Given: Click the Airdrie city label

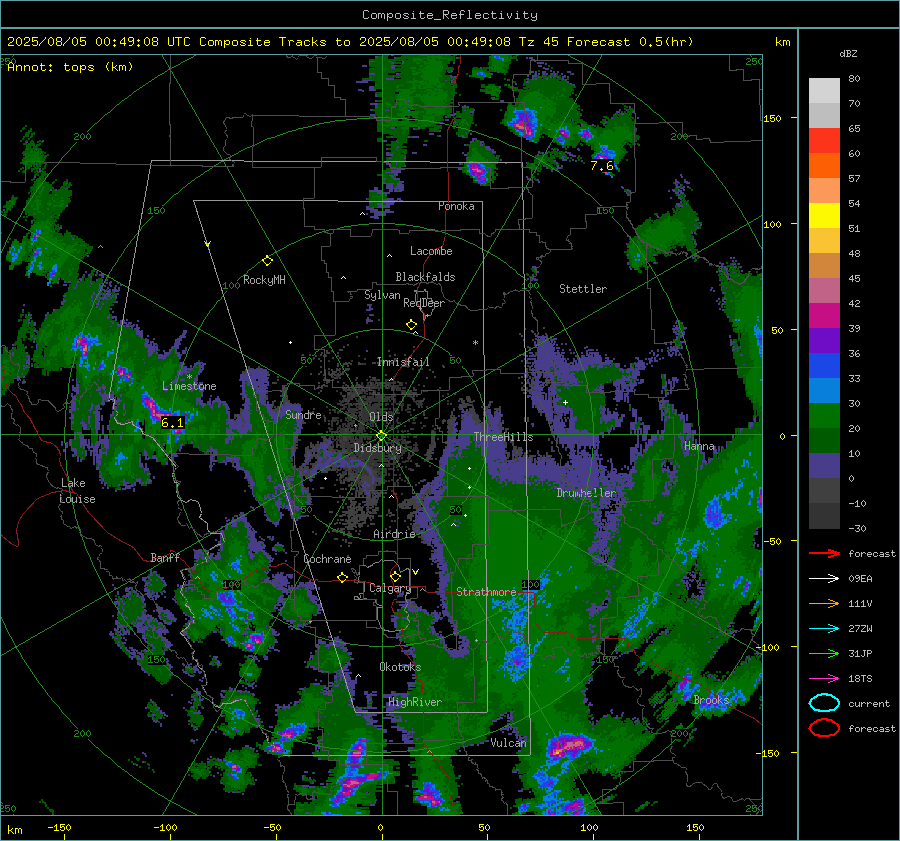Looking at the screenshot, I should click(x=394, y=534).
